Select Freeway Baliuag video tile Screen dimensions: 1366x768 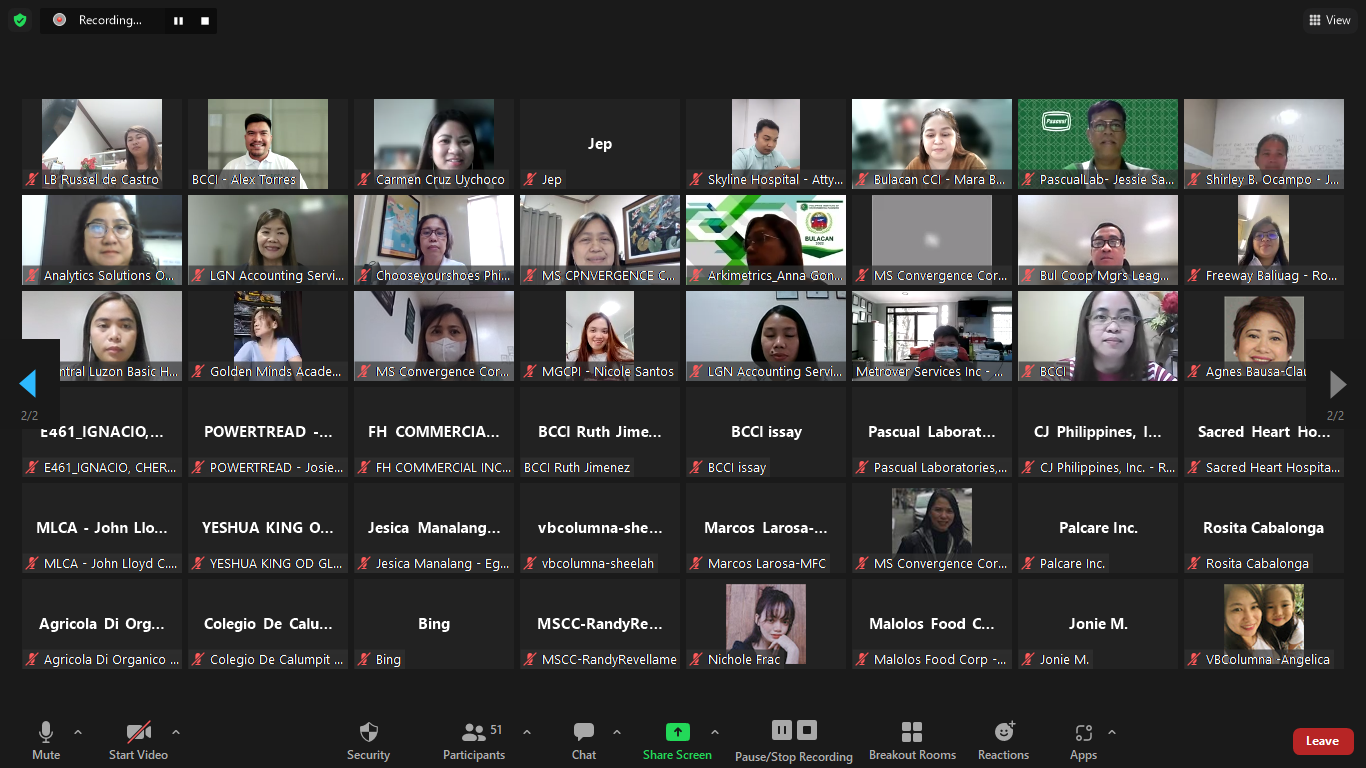(x=1264, y=240)
